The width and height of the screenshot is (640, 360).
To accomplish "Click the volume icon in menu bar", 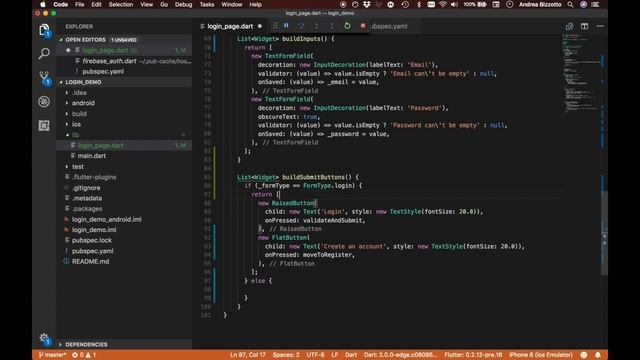I will [454, 4].
